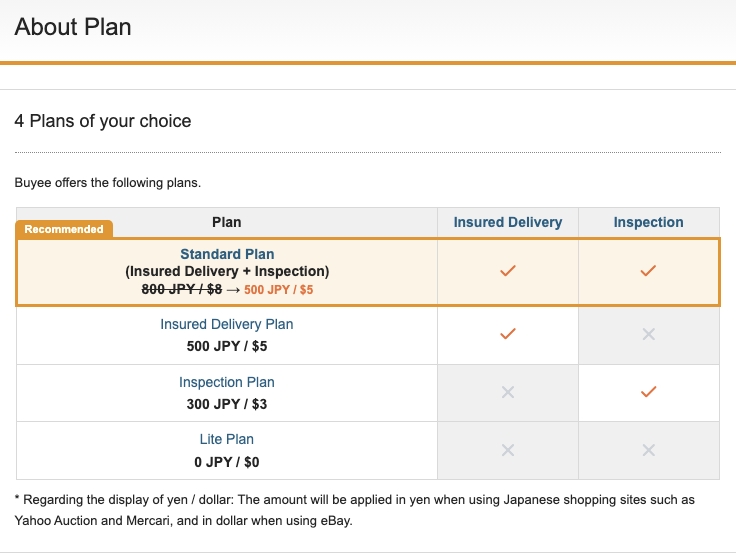
Task: Click Standard Plan's Inspection checkmark
Action: 649,270
